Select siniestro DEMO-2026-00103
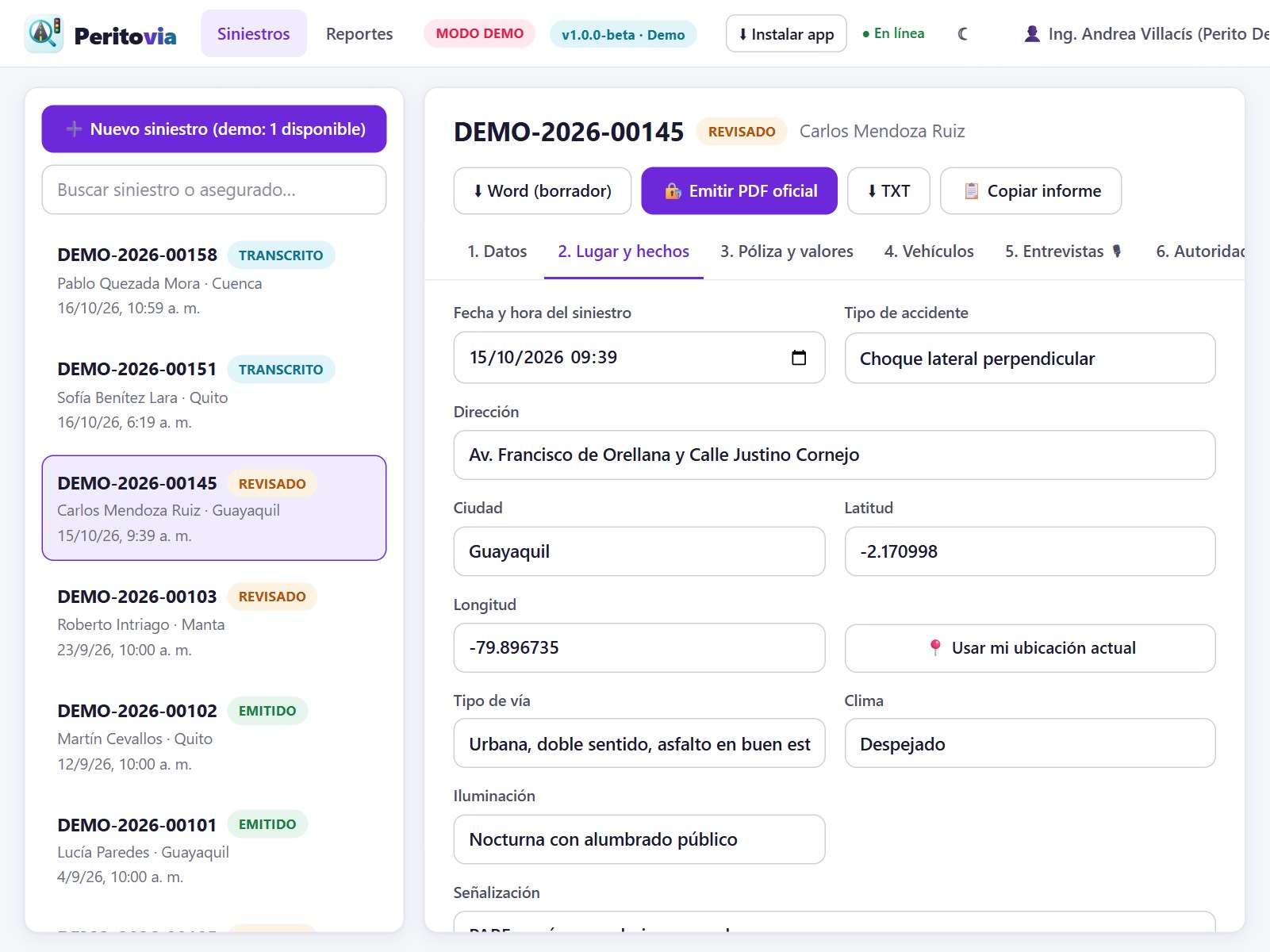Screen dimensions: 1270x952 point(214,622)
